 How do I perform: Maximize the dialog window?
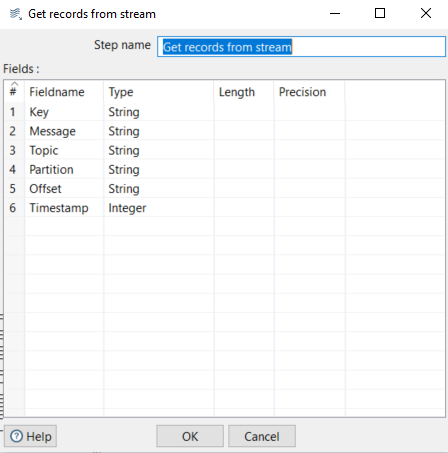point(380,13)
